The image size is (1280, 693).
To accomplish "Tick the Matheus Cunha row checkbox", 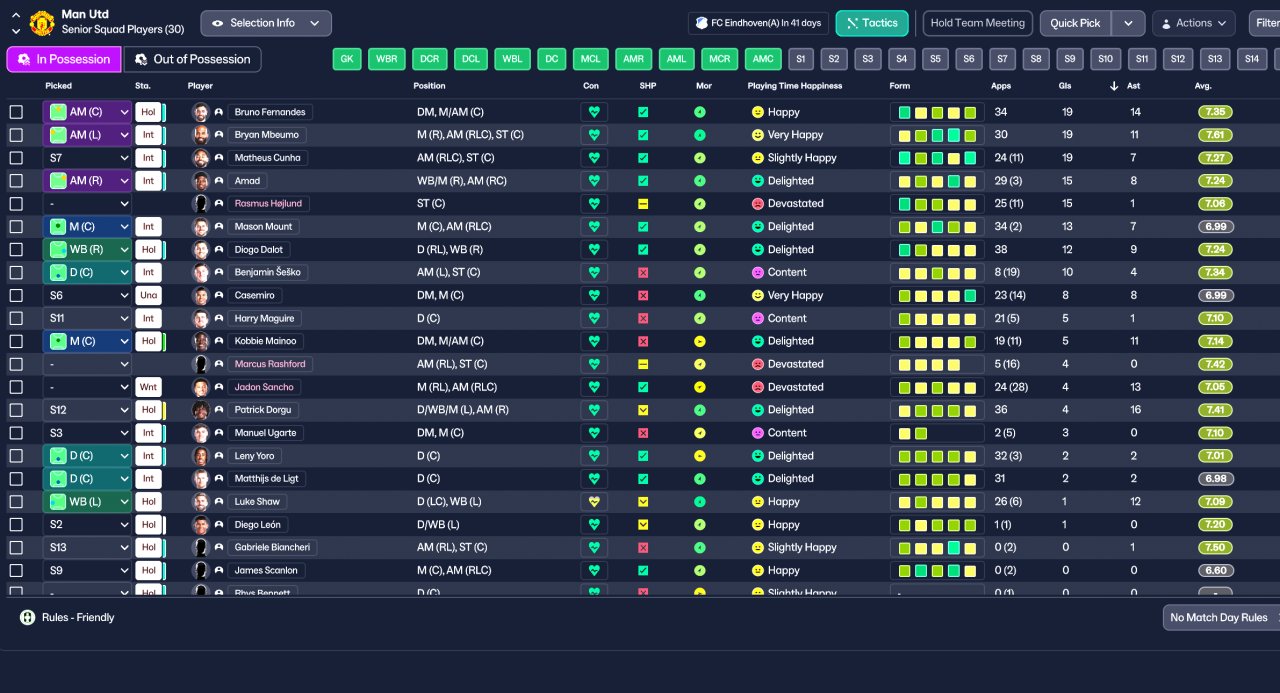I will click(x=16, y=158).
